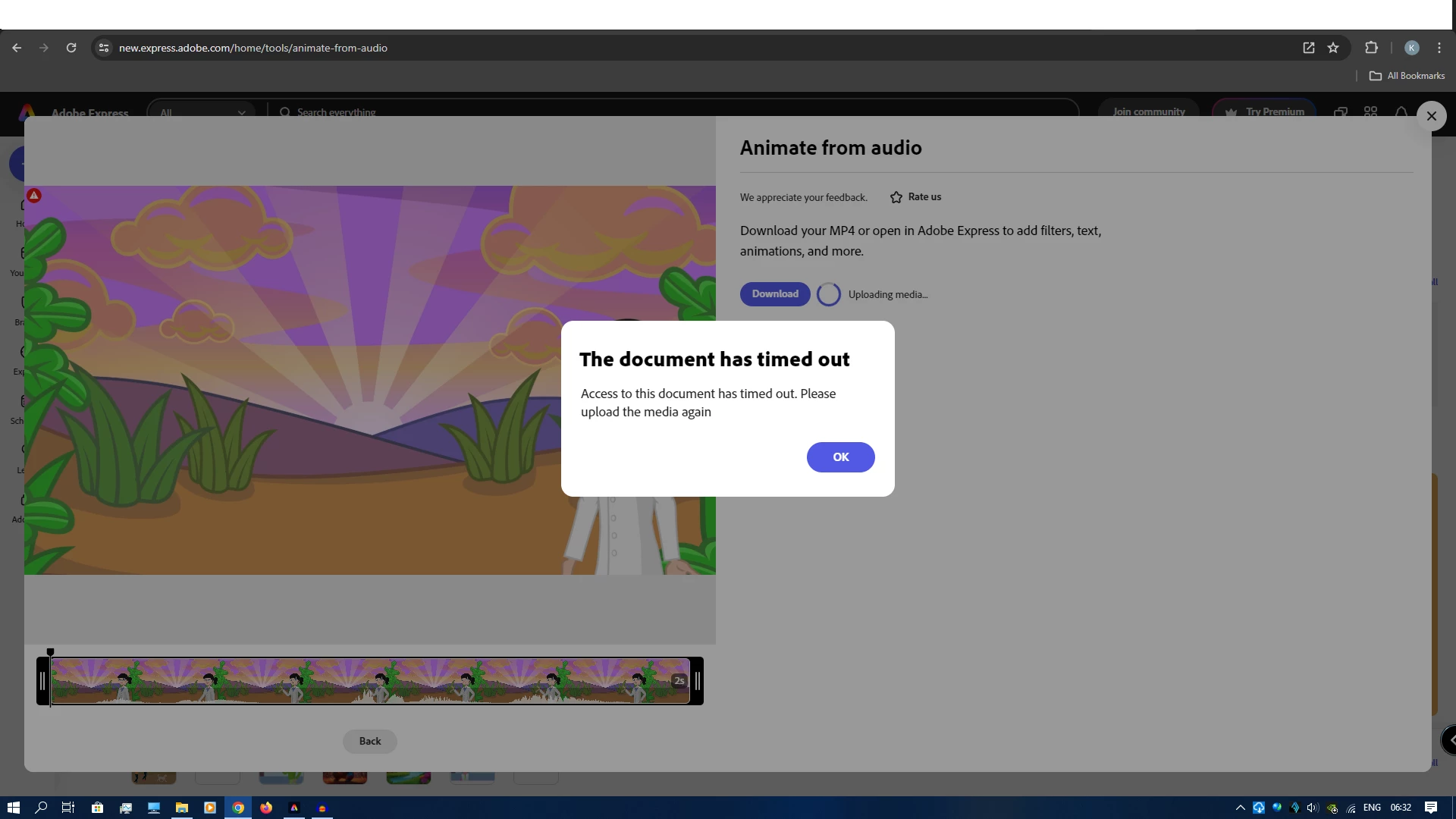
Task: Click the browser address bar URL
Action: (253, 48)
